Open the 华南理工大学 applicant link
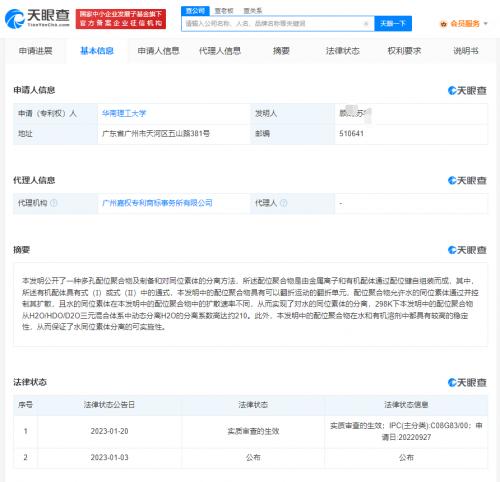 124,114
